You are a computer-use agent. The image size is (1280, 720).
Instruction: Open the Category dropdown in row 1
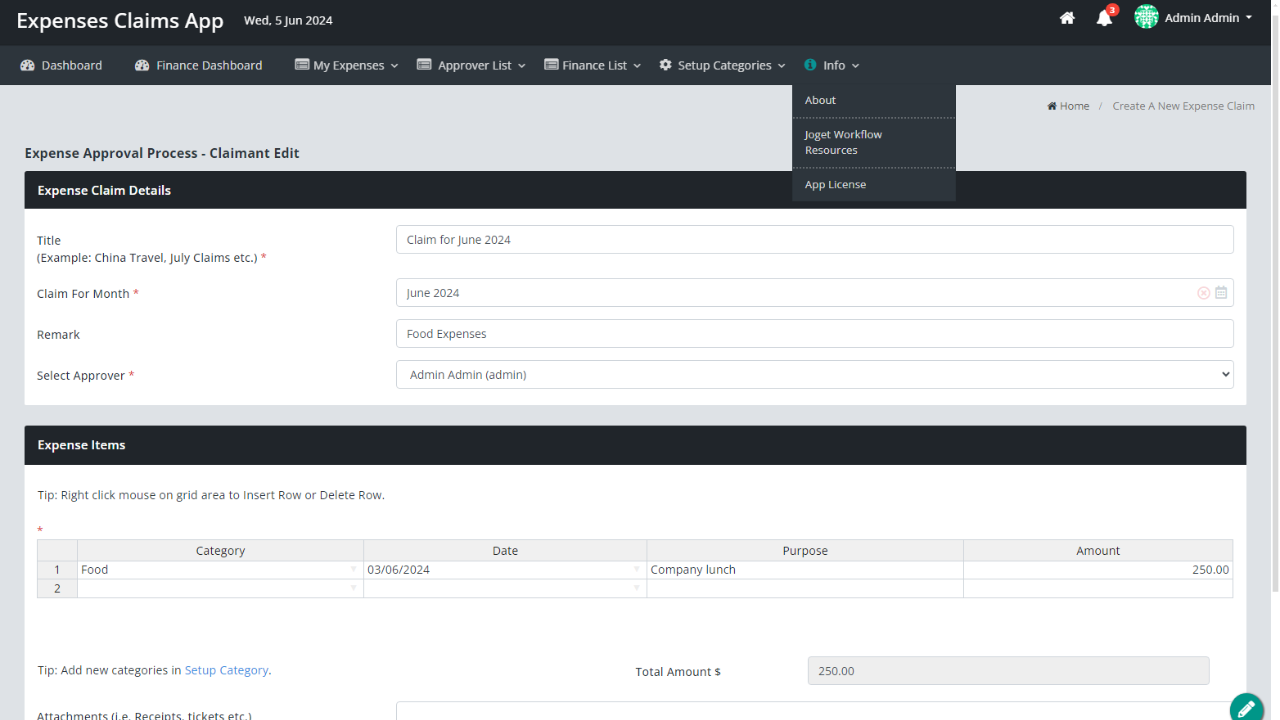click(x=353, y=570)
